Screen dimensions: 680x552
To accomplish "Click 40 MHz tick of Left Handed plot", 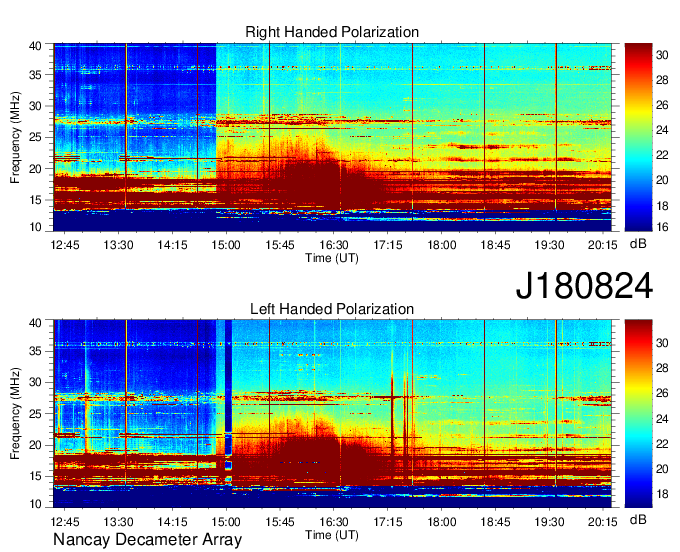I will coord(35,322).
